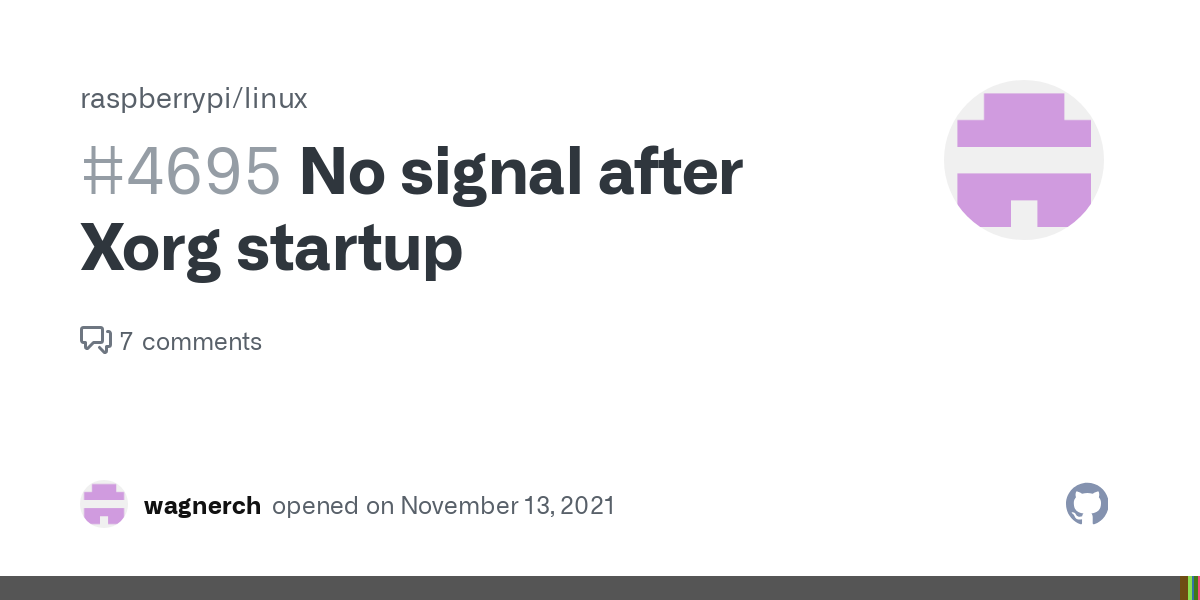Open the wagnerch username link
1200x600 pixels.
[202, 506]
